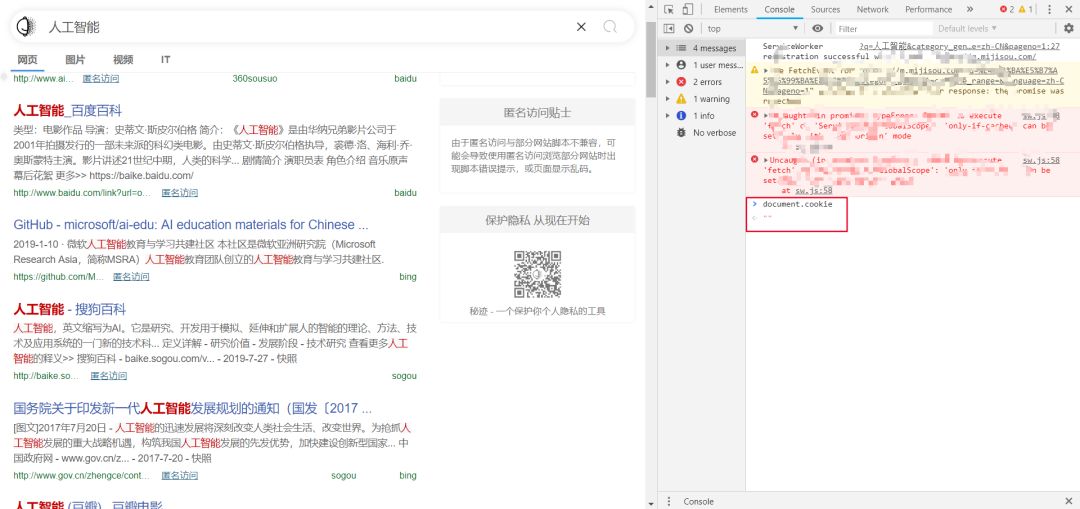
Task: Click 匿名访问 under the GitHub result
Action: (131, 277)
